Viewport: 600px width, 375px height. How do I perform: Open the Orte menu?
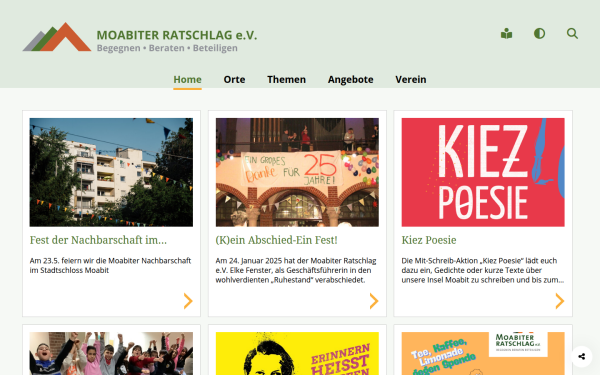pos(234,80)
